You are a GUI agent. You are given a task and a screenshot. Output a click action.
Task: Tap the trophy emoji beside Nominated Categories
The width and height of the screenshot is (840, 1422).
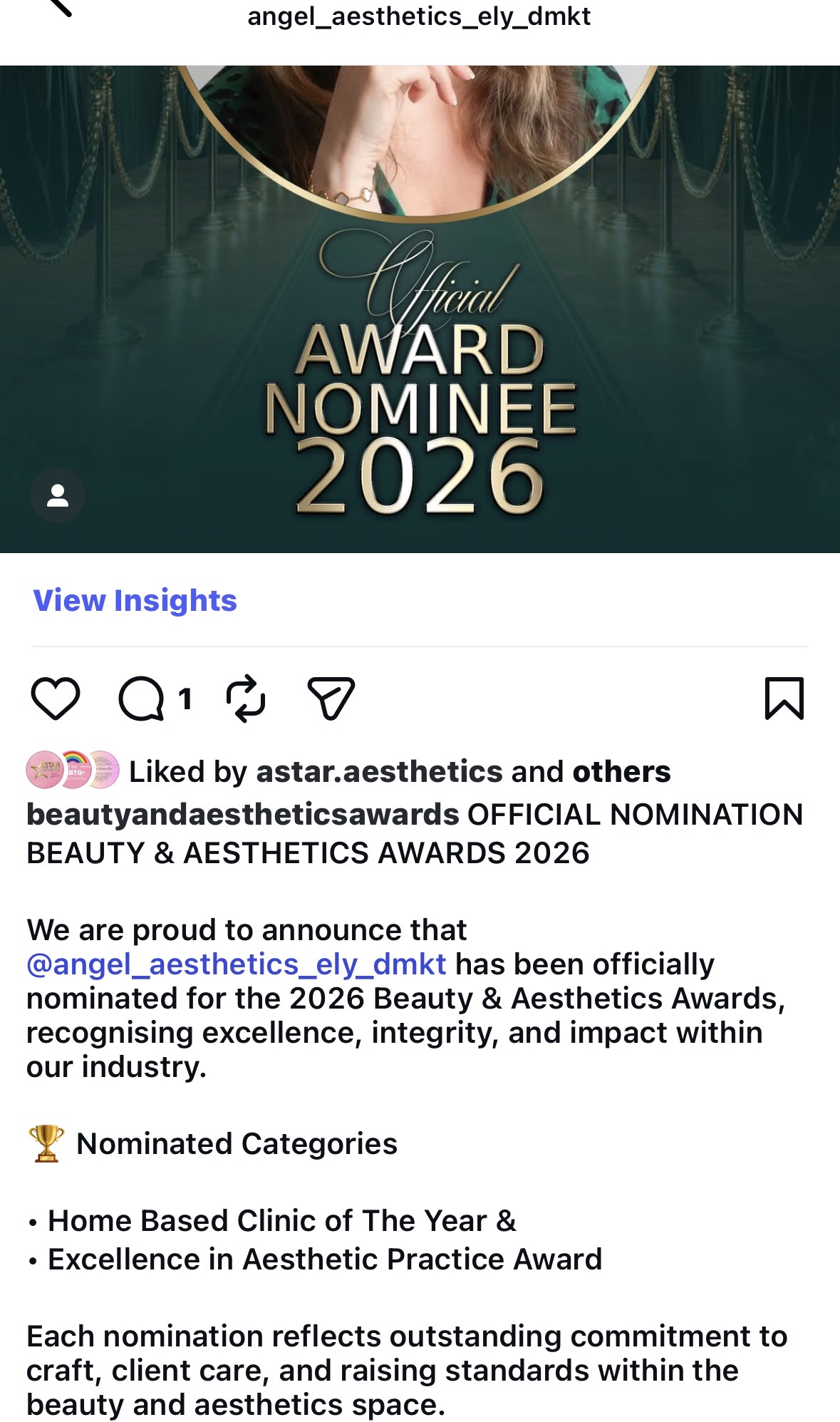[x=46, y=1143]
